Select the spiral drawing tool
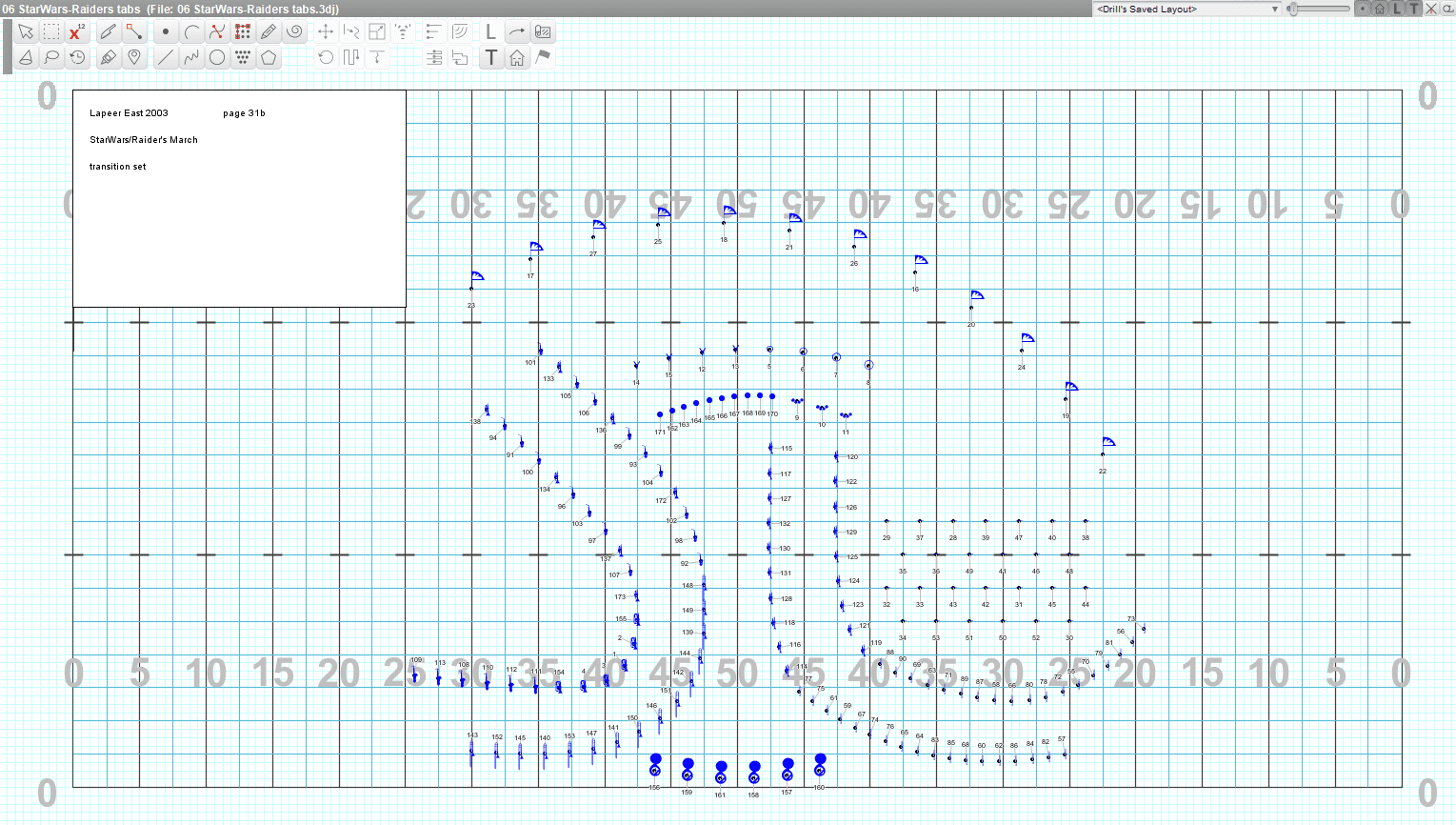 (294, 32)
